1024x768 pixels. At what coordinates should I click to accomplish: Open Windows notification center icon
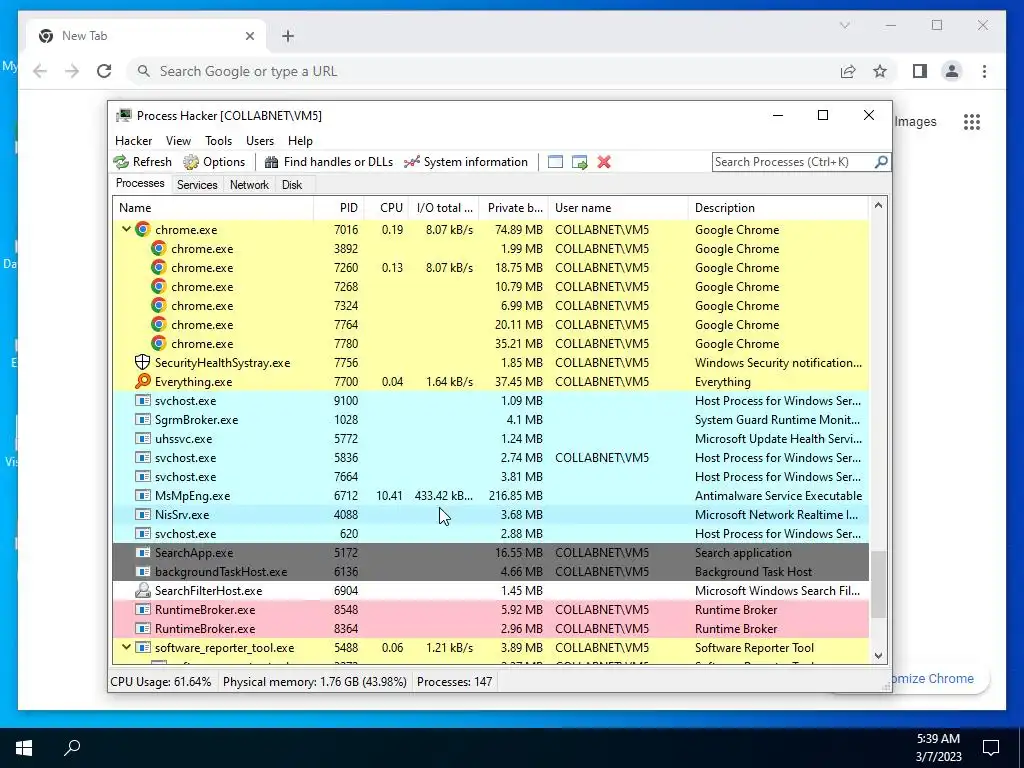coord(991,747)
